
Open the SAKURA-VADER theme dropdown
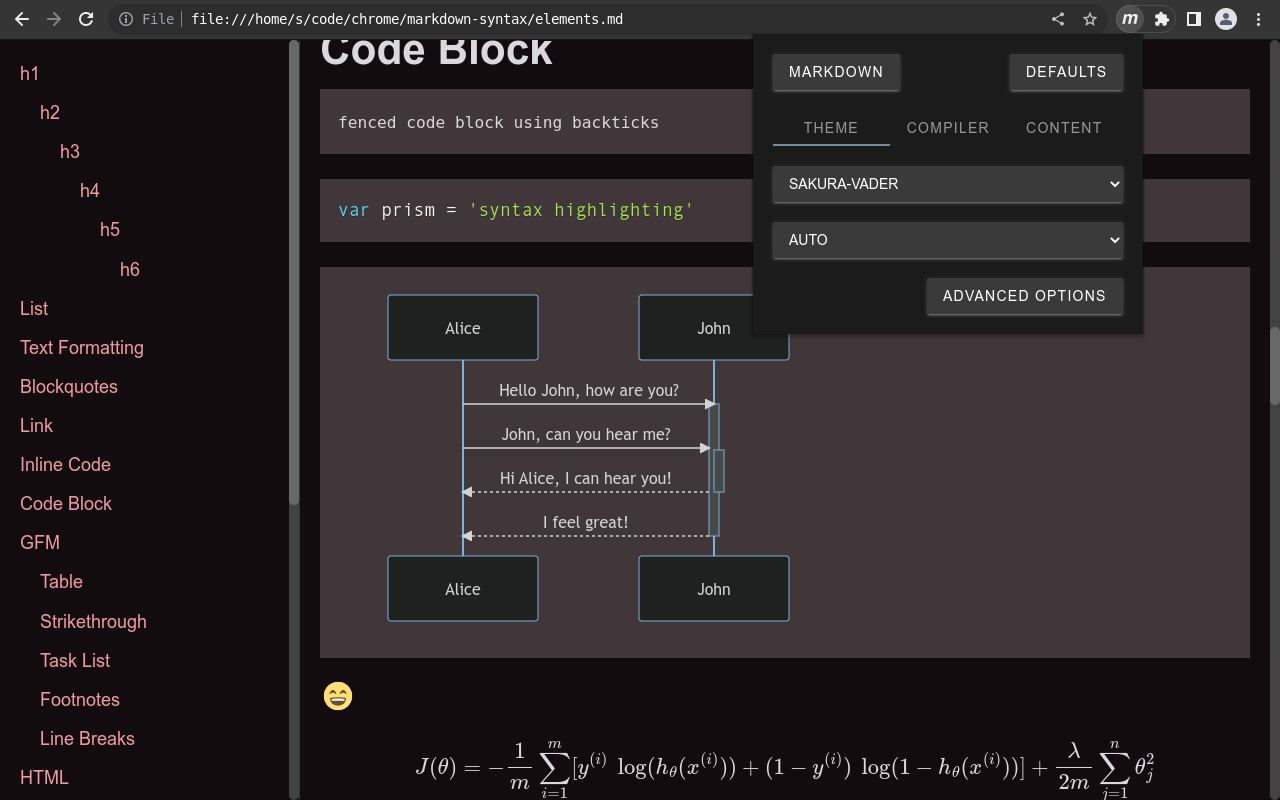click(x=947, y=184)
